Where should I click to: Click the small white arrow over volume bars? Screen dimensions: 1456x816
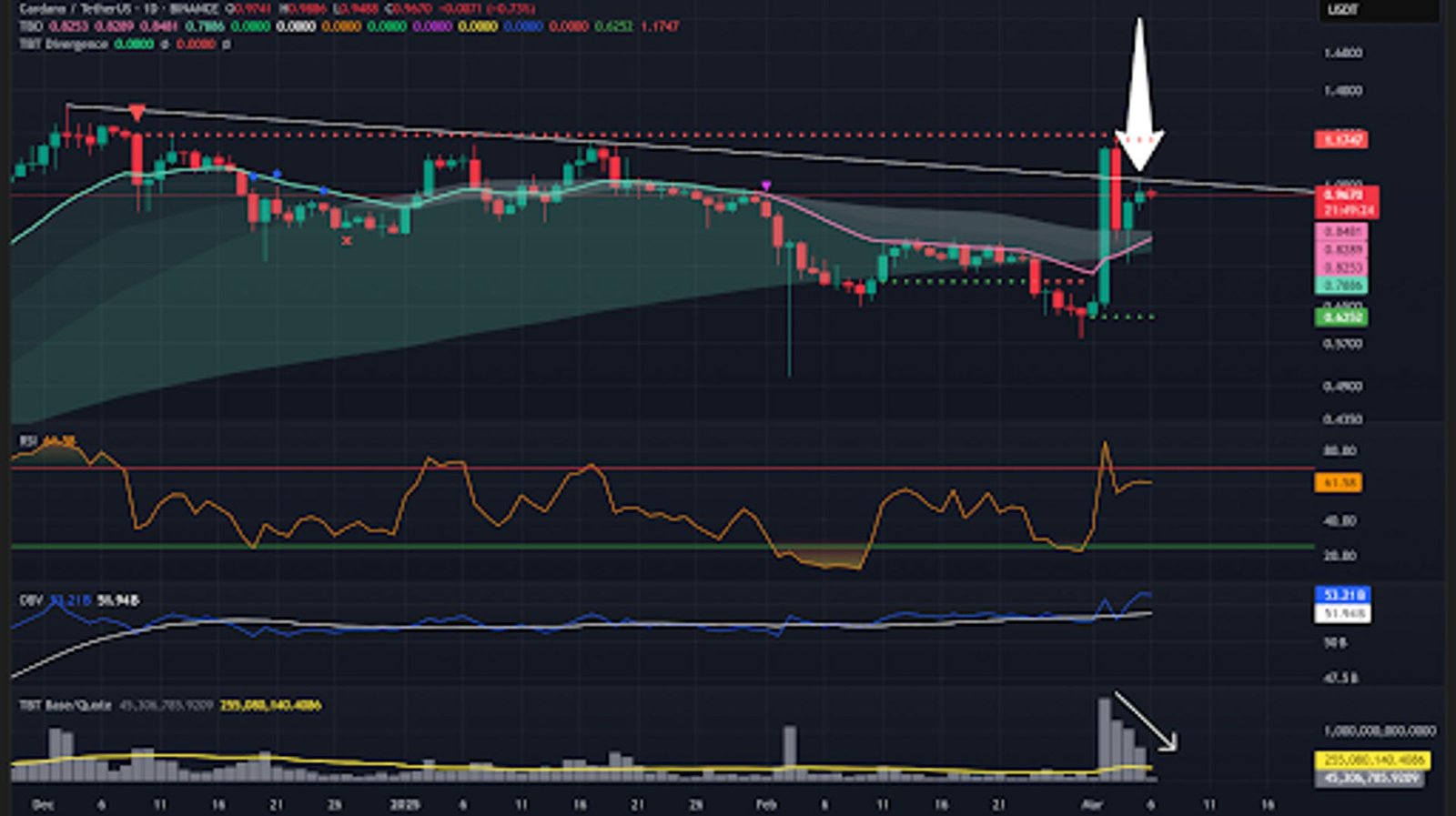(1147, 723)
